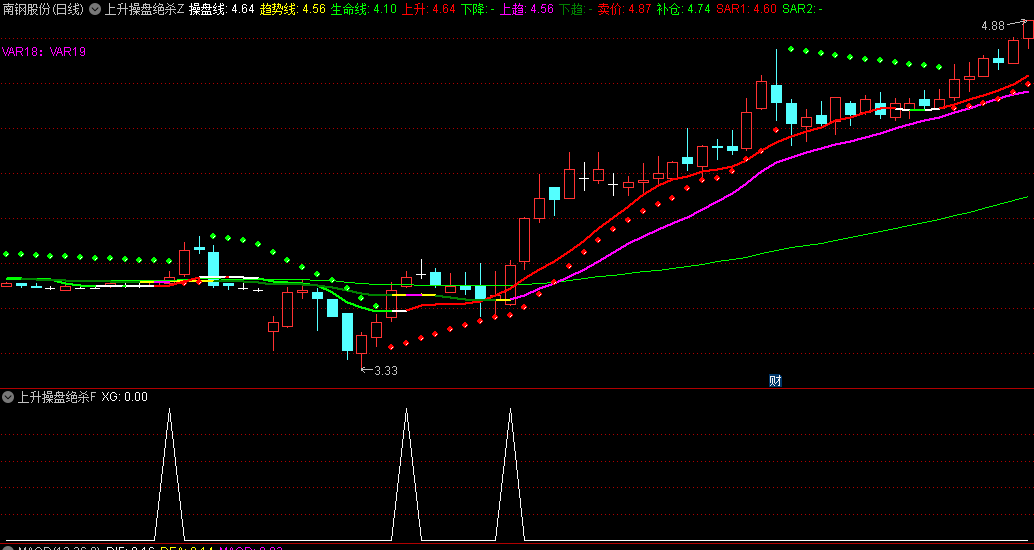Image resolution: width=1034 pixels, height=550 pixels.
Task: Open the 上升操盘绝杀F indicator dropdown arrow
Action: [x=8, y=397]
